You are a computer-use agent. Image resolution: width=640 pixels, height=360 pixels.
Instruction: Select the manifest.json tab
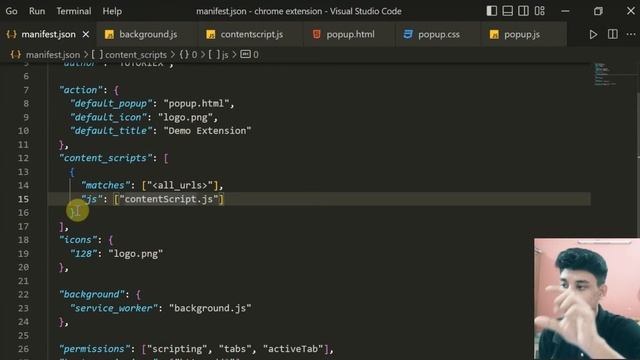pos(48,34)
